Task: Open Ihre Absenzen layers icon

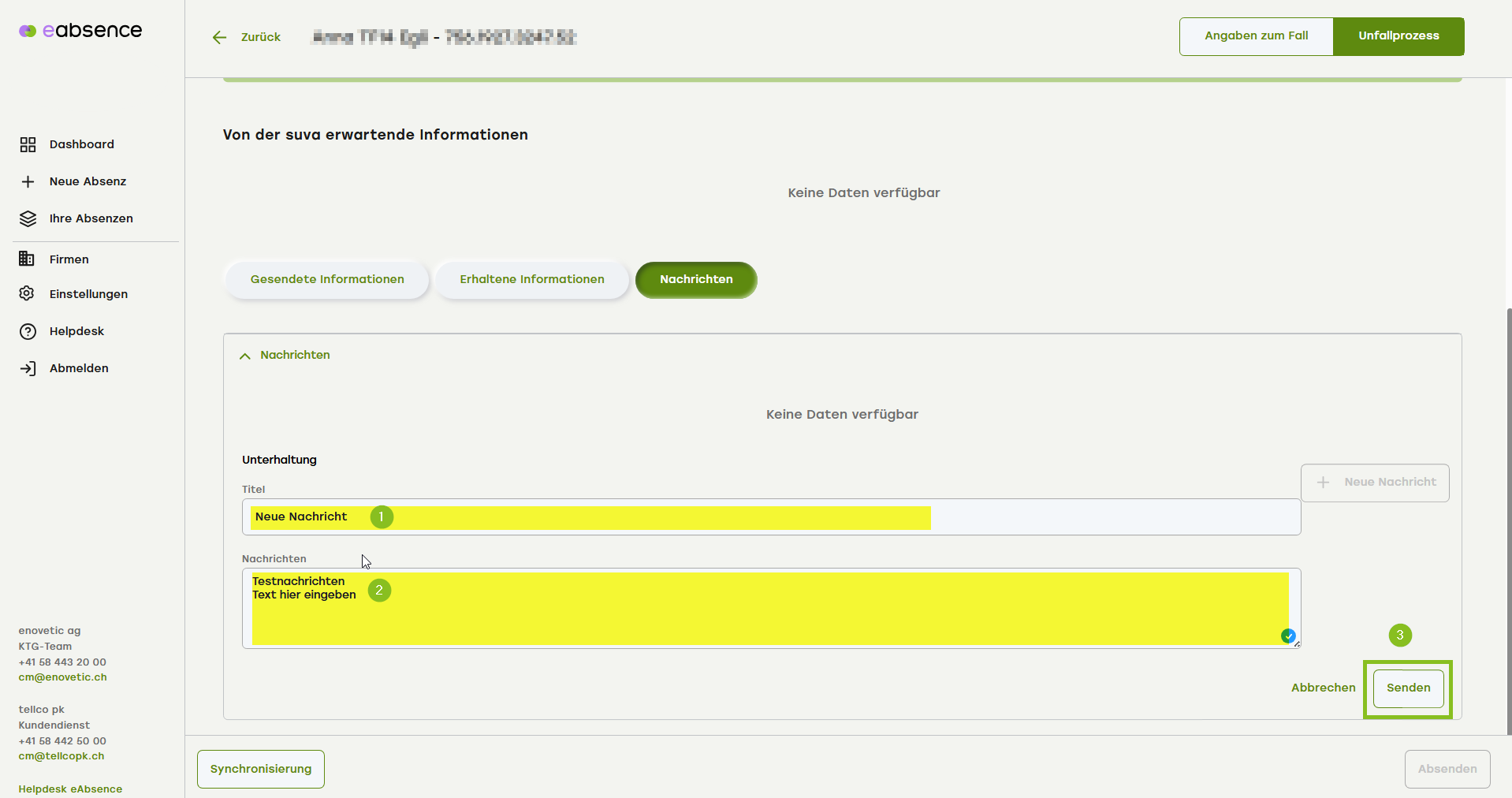Action: tap(28, 218)
